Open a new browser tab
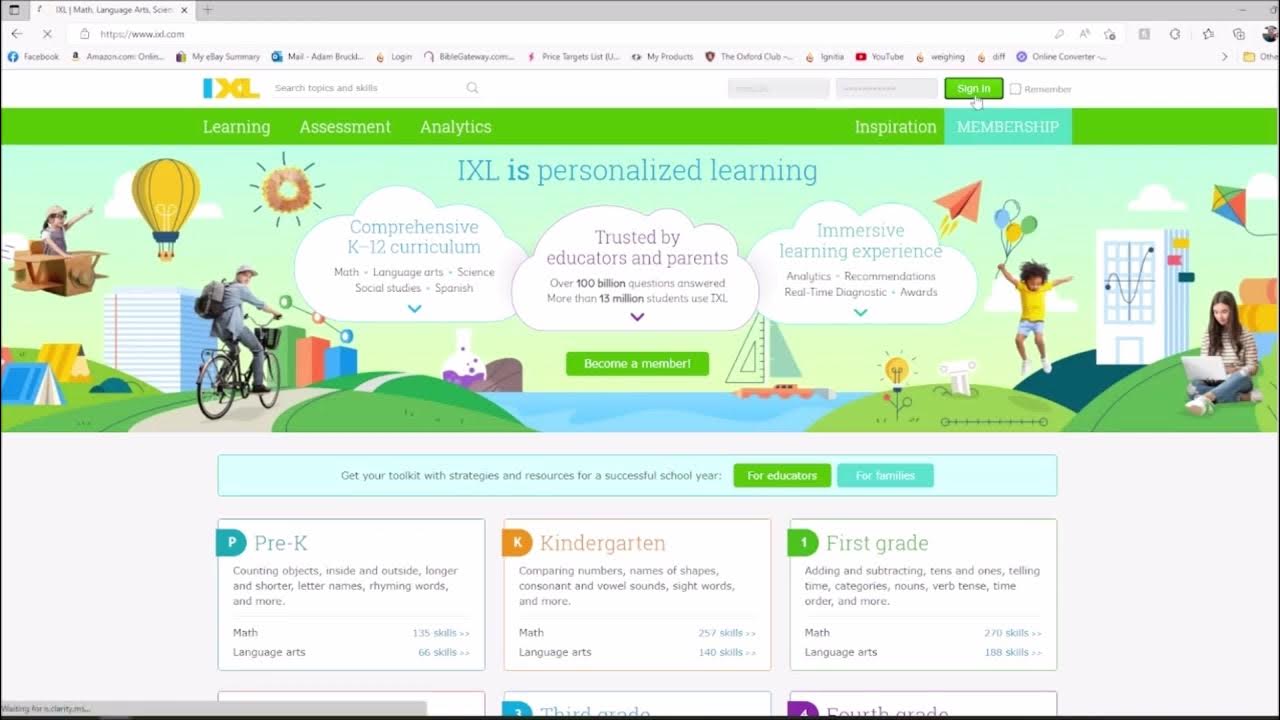This screenshot has width=1280, height=720. point(208,10)
